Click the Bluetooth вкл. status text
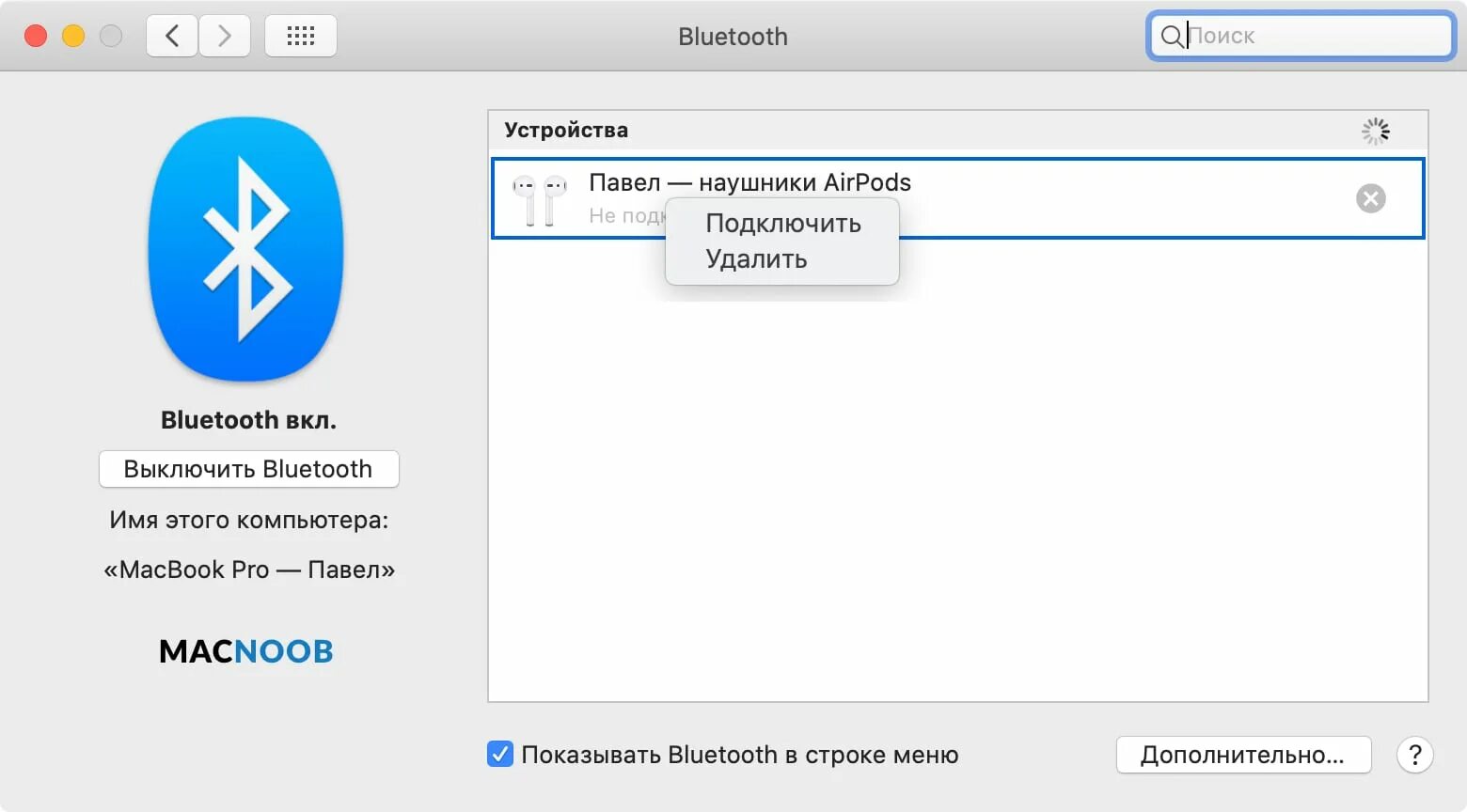This screenshot has width=1467, height=812. (248, 420)
